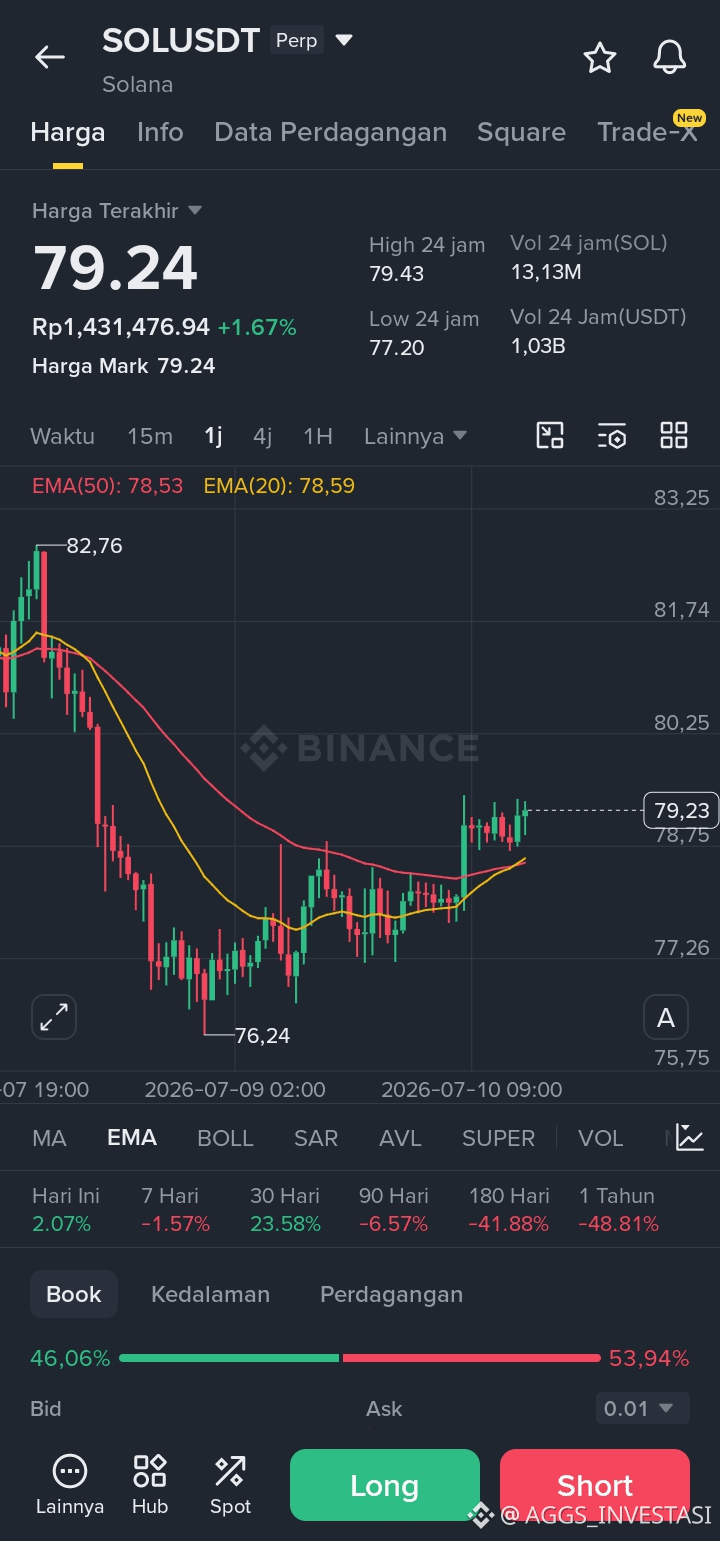Tap the Perp contract label
This screenshot has width=720, height=1541.
coord(296,40)
